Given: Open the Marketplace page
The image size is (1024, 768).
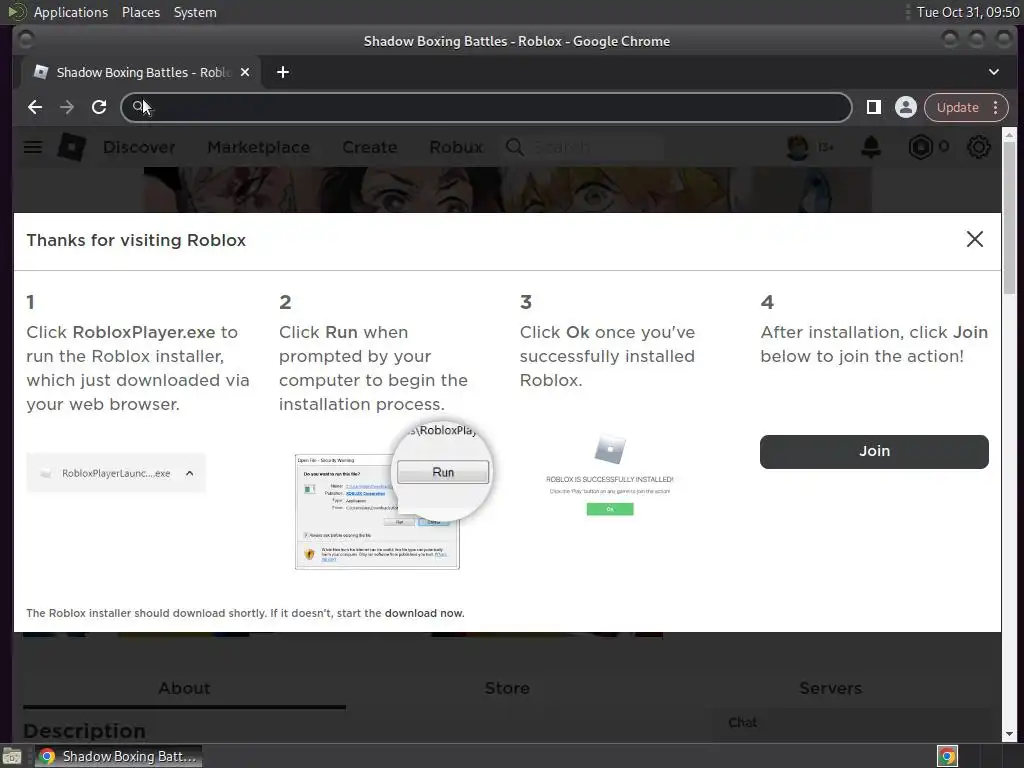Looking at the screenshot, I should click(259, 148).
